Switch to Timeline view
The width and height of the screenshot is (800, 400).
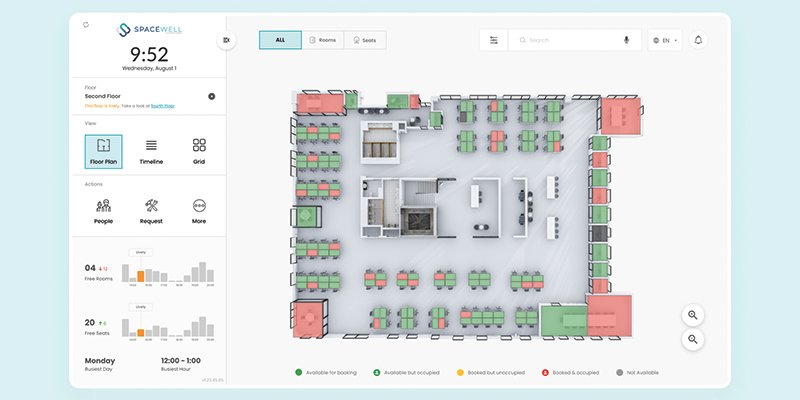tap(151, 152)
